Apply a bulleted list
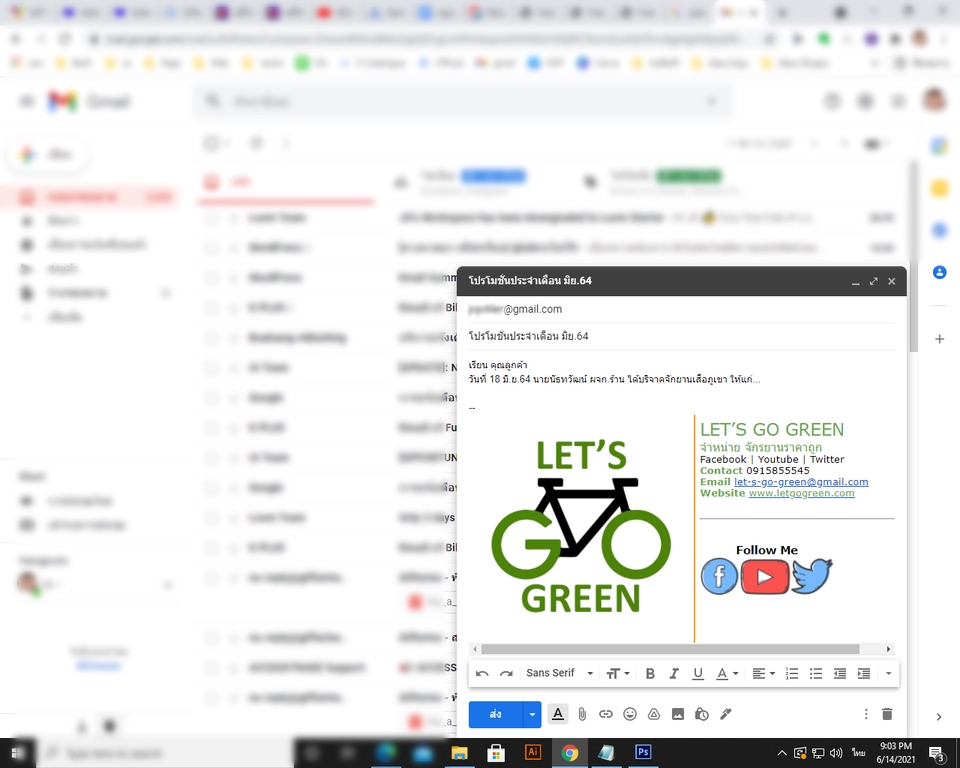The height and width of the screenshot is (768, 960). [816, 674]
